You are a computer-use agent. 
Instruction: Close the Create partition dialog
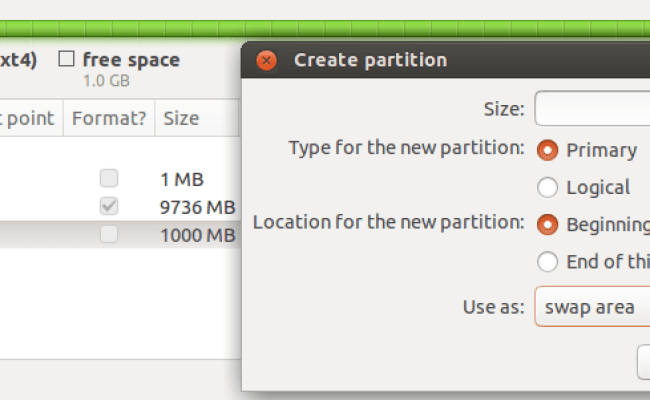267,61
